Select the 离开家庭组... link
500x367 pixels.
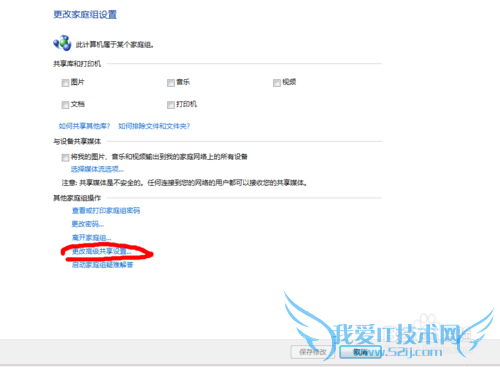pos(91,238)
